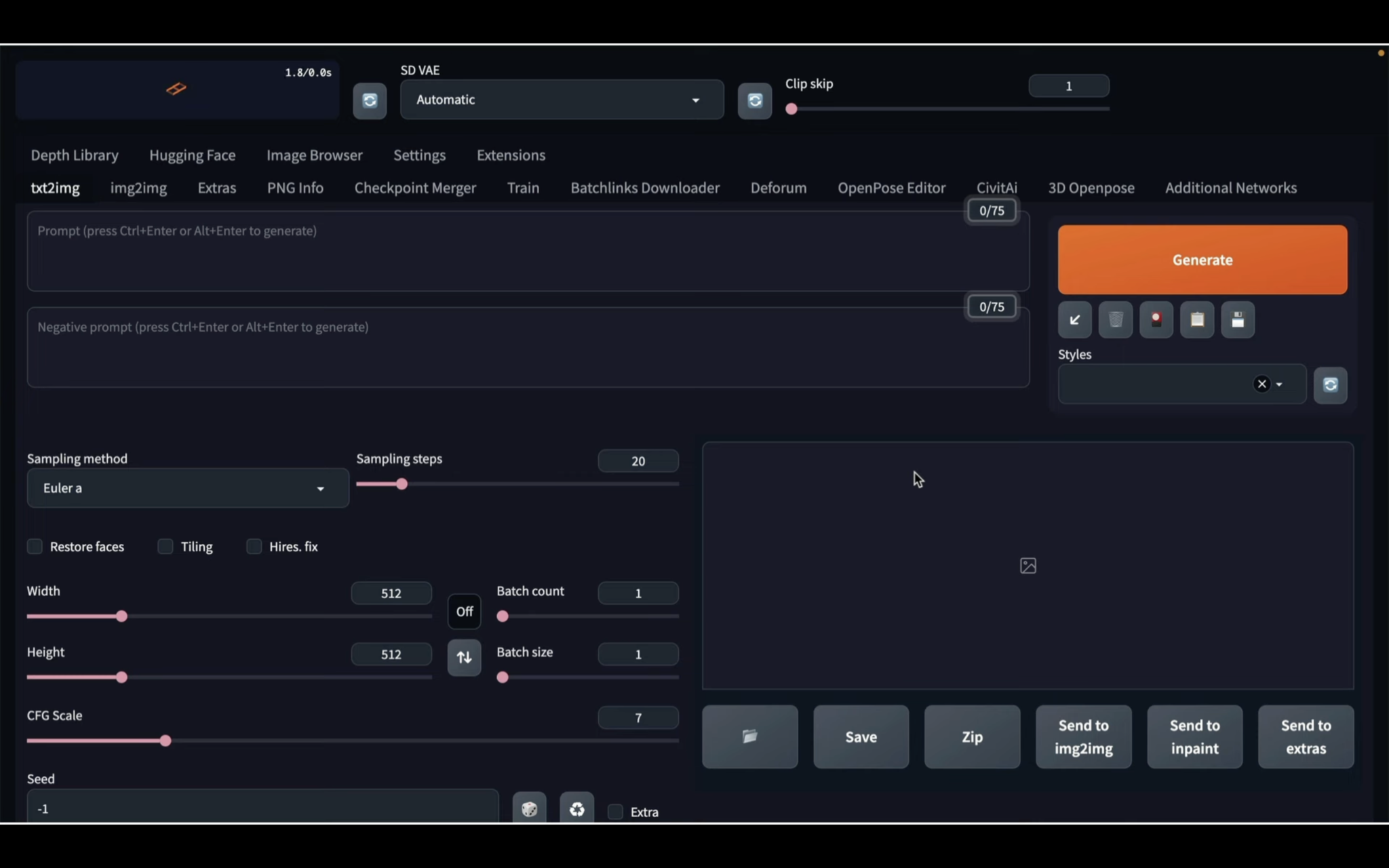The width and height of the screenshot is (1389, 868).
Task: Check the Hires. fix option
Action: coord(254,547)
